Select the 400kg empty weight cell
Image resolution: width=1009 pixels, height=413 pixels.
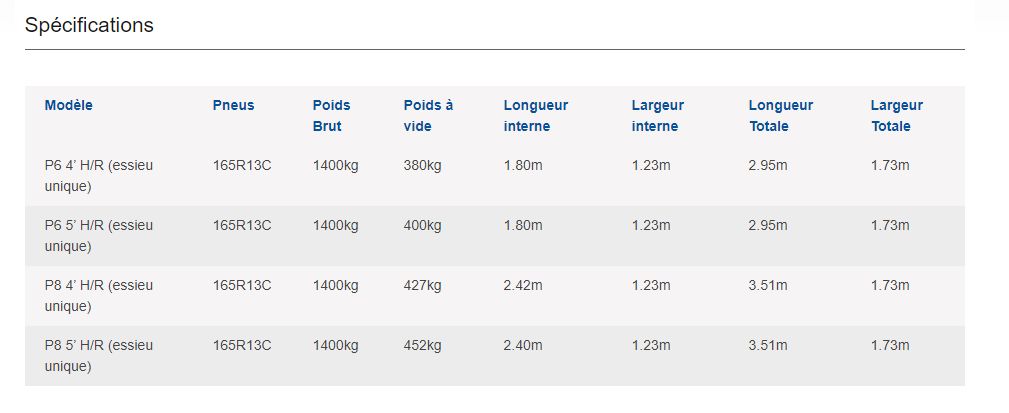(x=422, y=226)
